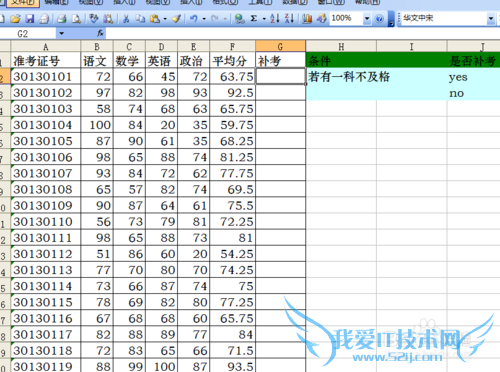Select average 54.25 cell
This screenshot has height=372, width=500.
(233, 254)
